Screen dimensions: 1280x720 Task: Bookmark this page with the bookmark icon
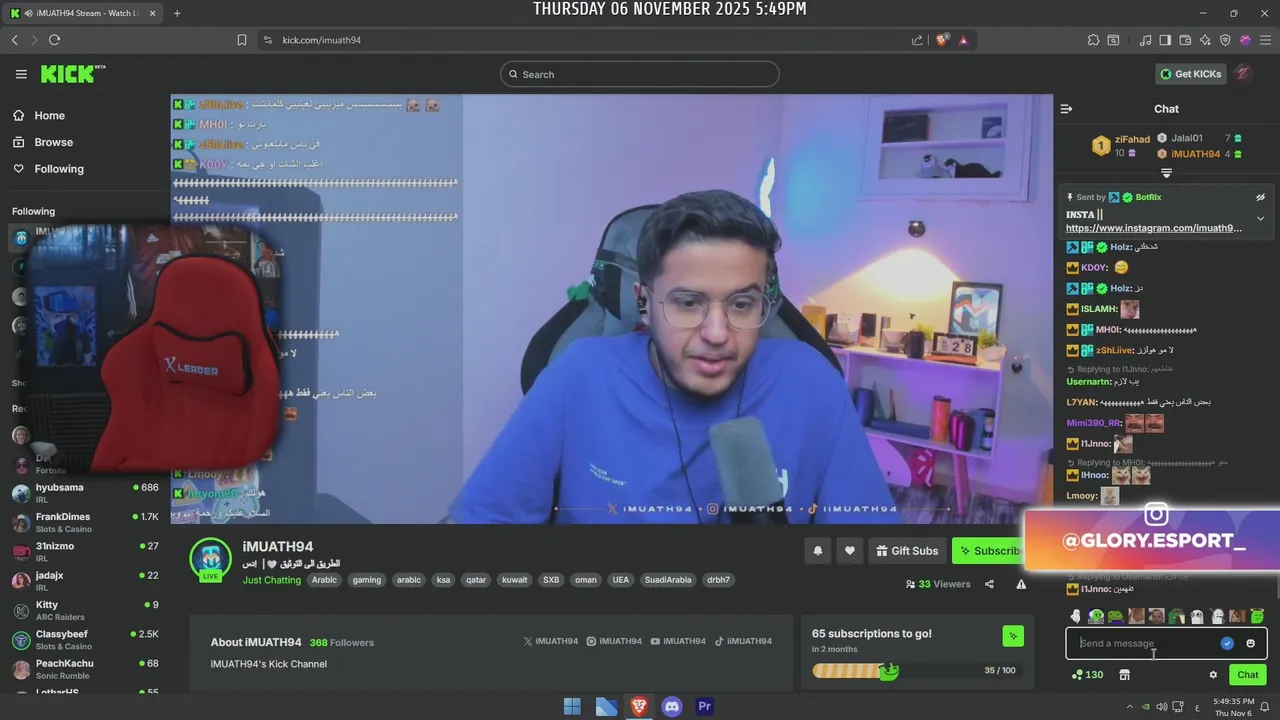click(x=242, y=40)
